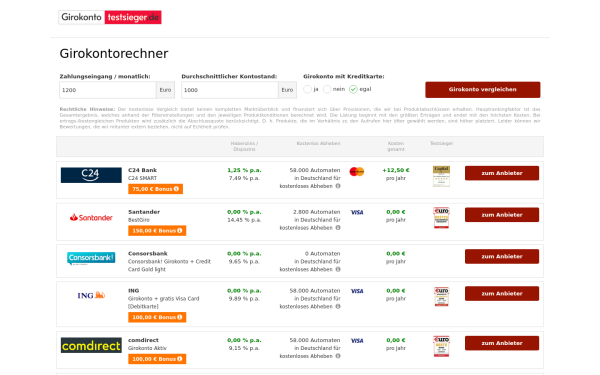Click the 75,00 € Bonus badge
Screen dimensions: 600x375
[155, 189]
